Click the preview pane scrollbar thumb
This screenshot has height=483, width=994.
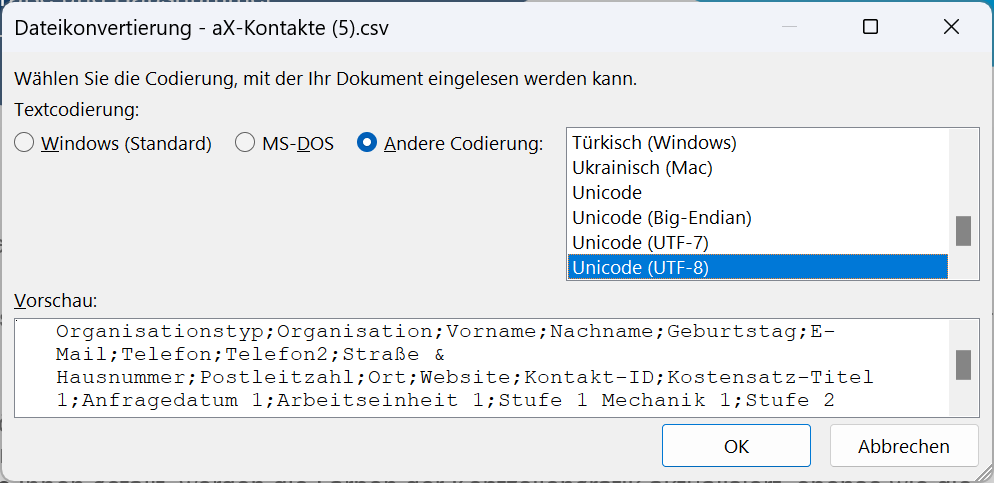point(963,364)
